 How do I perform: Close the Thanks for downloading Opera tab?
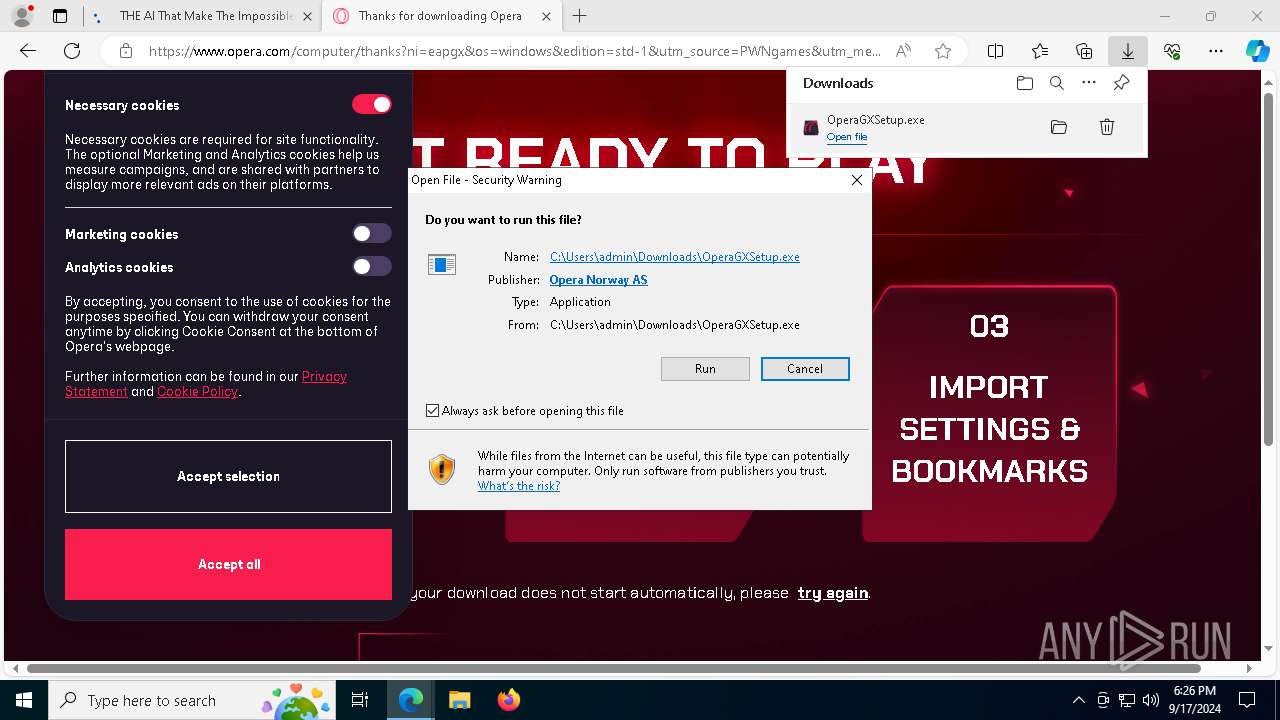coord(544,16)
